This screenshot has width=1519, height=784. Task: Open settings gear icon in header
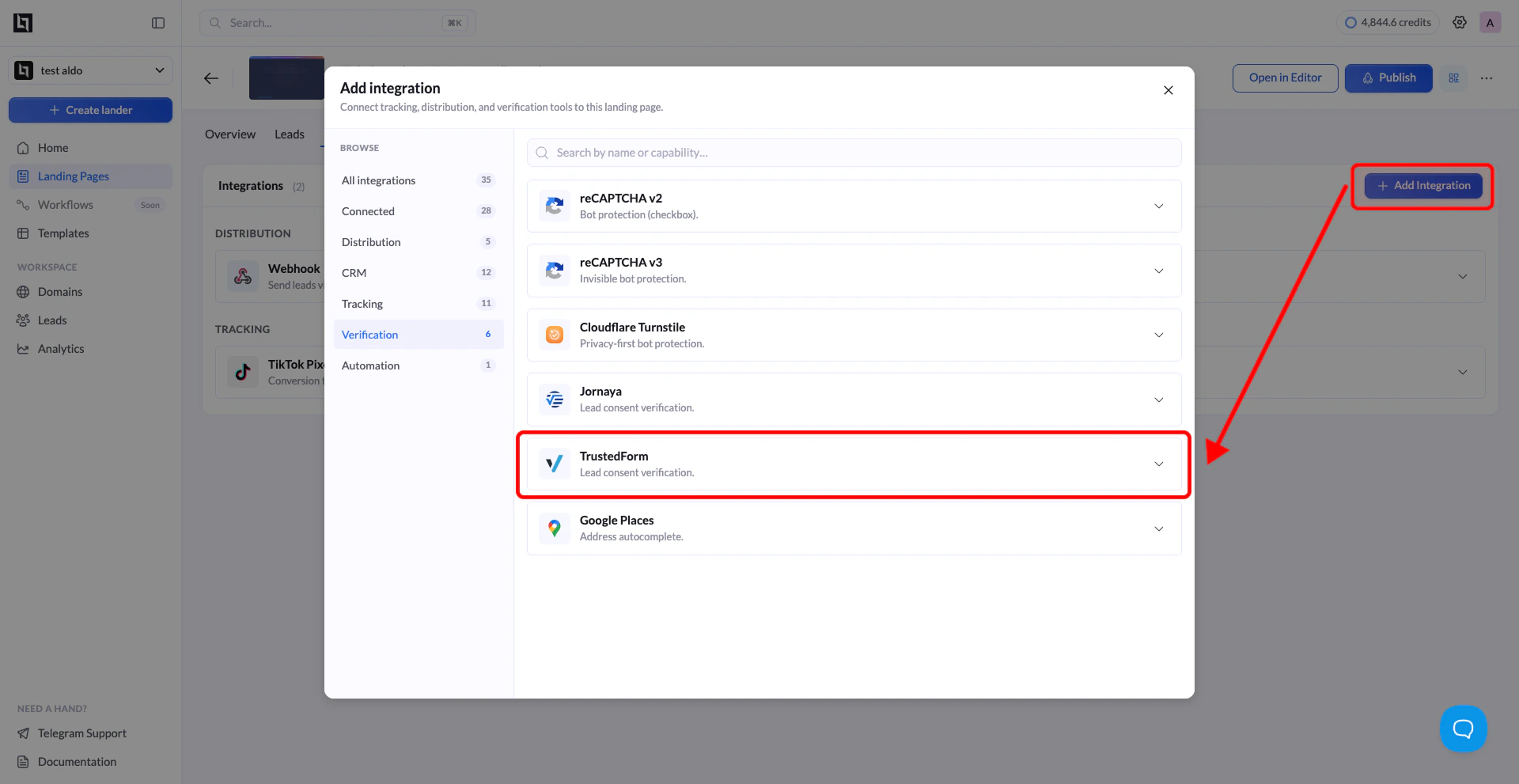pos(1460,22)
